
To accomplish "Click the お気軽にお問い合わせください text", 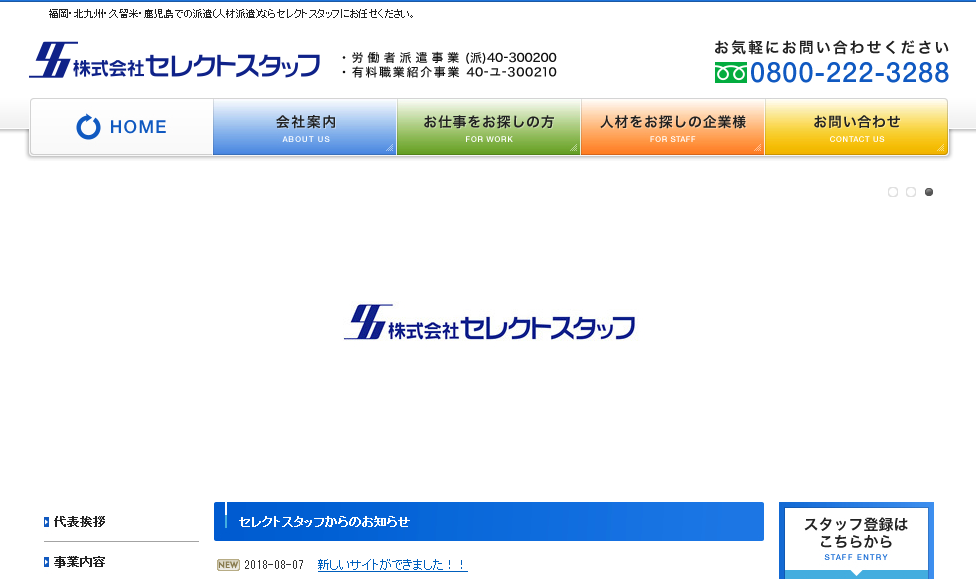I will pos(832,47).
